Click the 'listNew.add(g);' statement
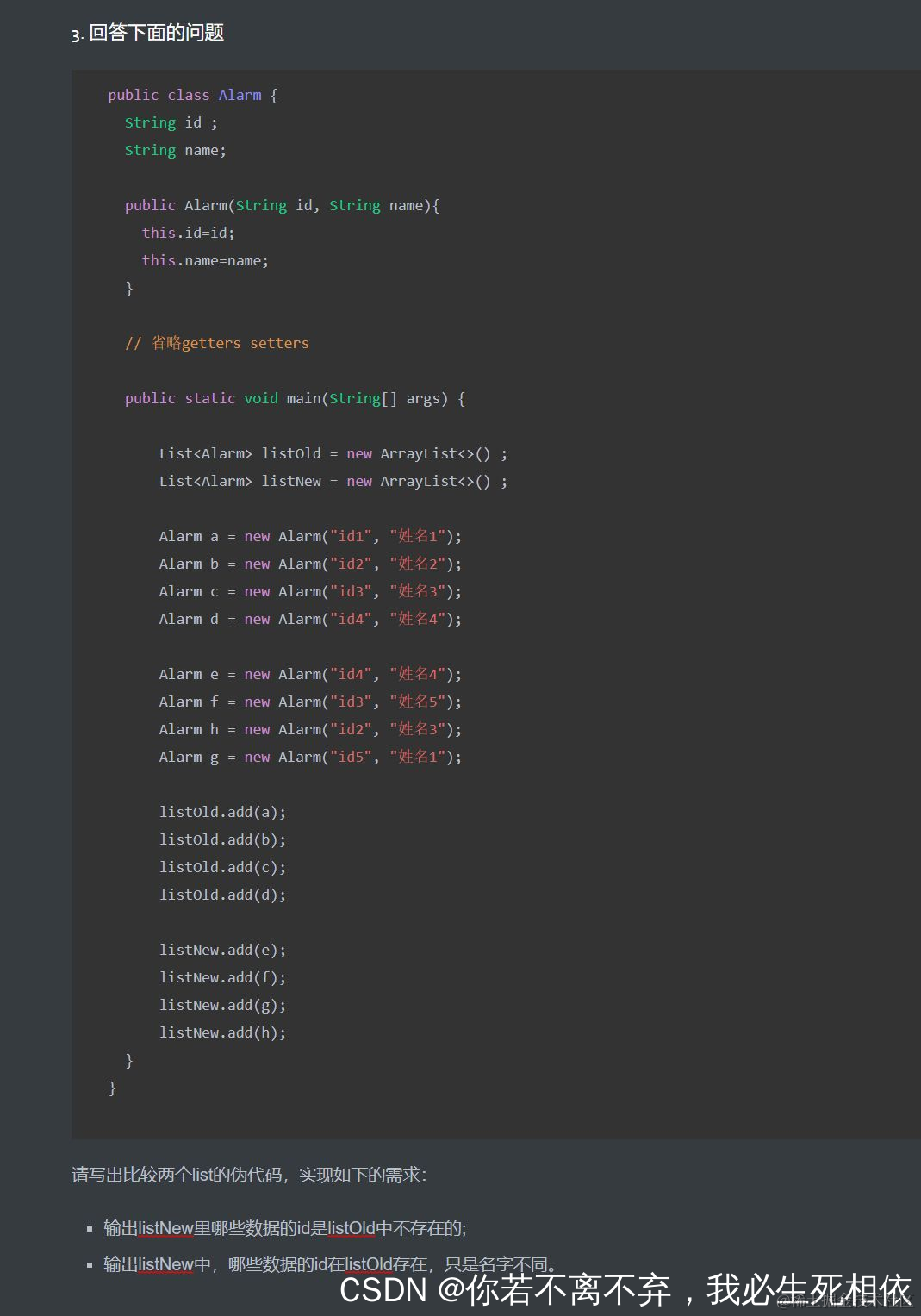 pyautogui.click(x=223, y=1005)
